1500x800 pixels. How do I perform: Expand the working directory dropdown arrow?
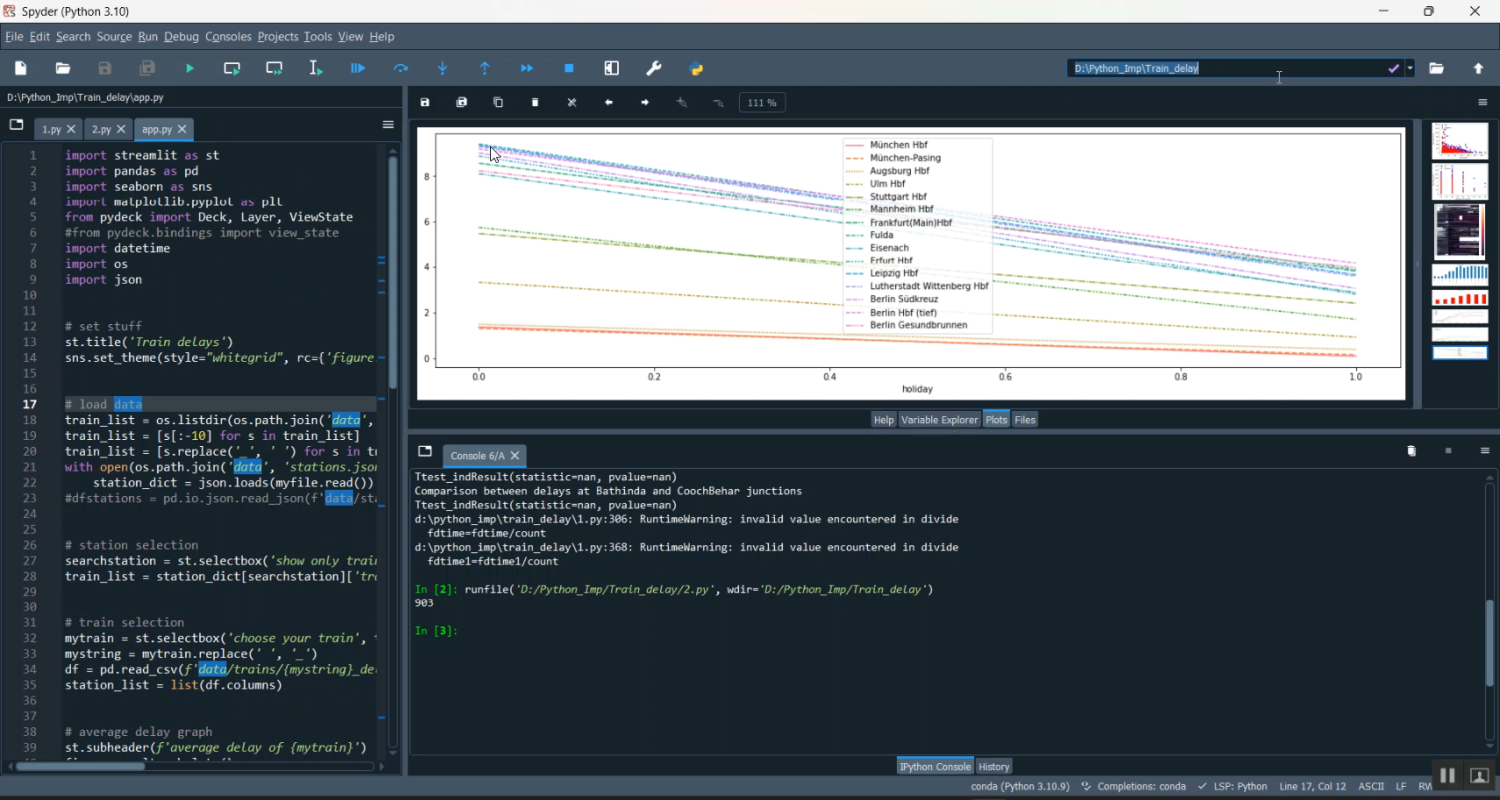[x=1410, y=68]
